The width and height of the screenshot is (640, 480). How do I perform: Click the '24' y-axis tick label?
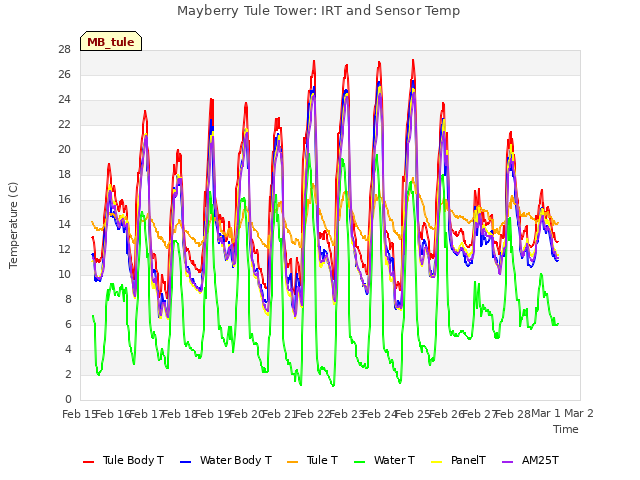[x=64, y=100]
